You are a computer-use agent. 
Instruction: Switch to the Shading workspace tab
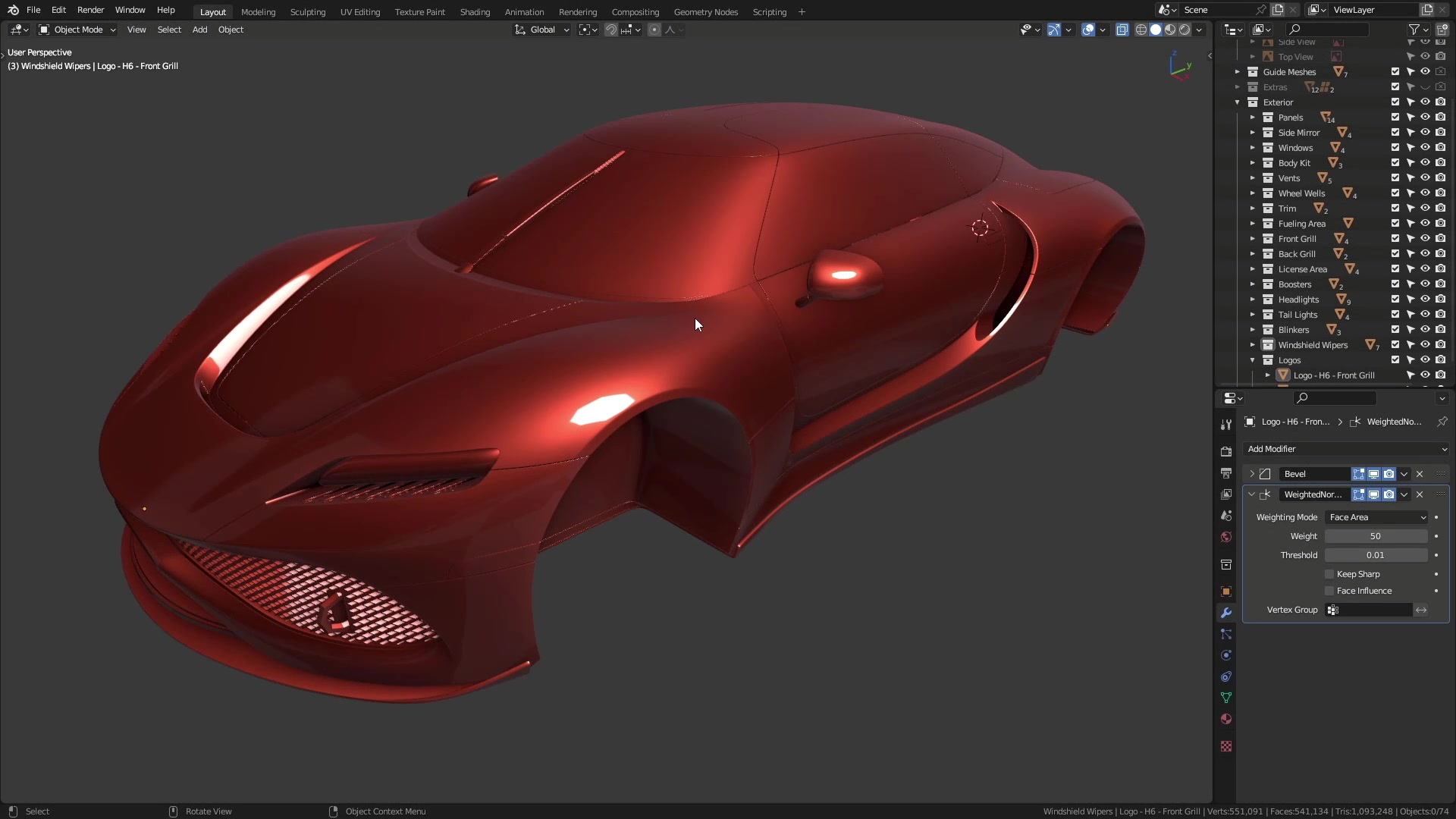coord(475,12)
